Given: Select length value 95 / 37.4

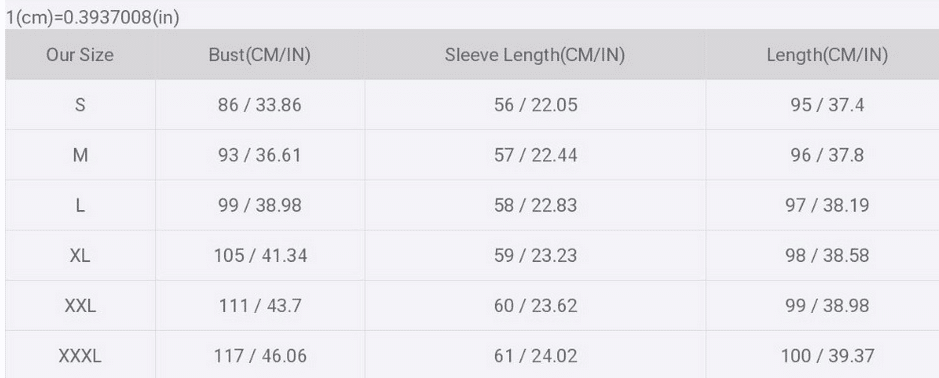Looking at the screenshot, I should pos(827,105).
